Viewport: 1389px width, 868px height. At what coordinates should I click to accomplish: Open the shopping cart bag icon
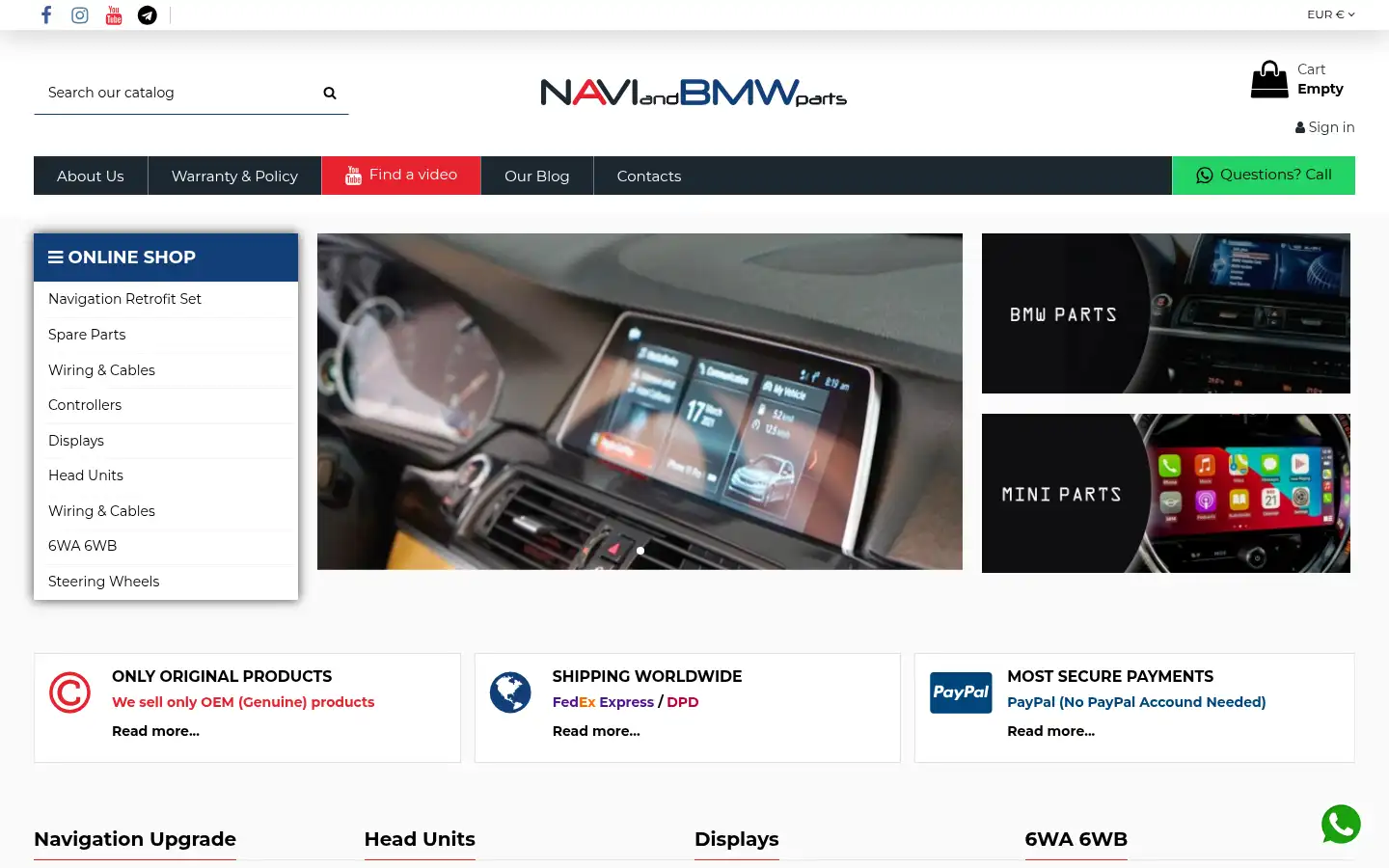1269,79
